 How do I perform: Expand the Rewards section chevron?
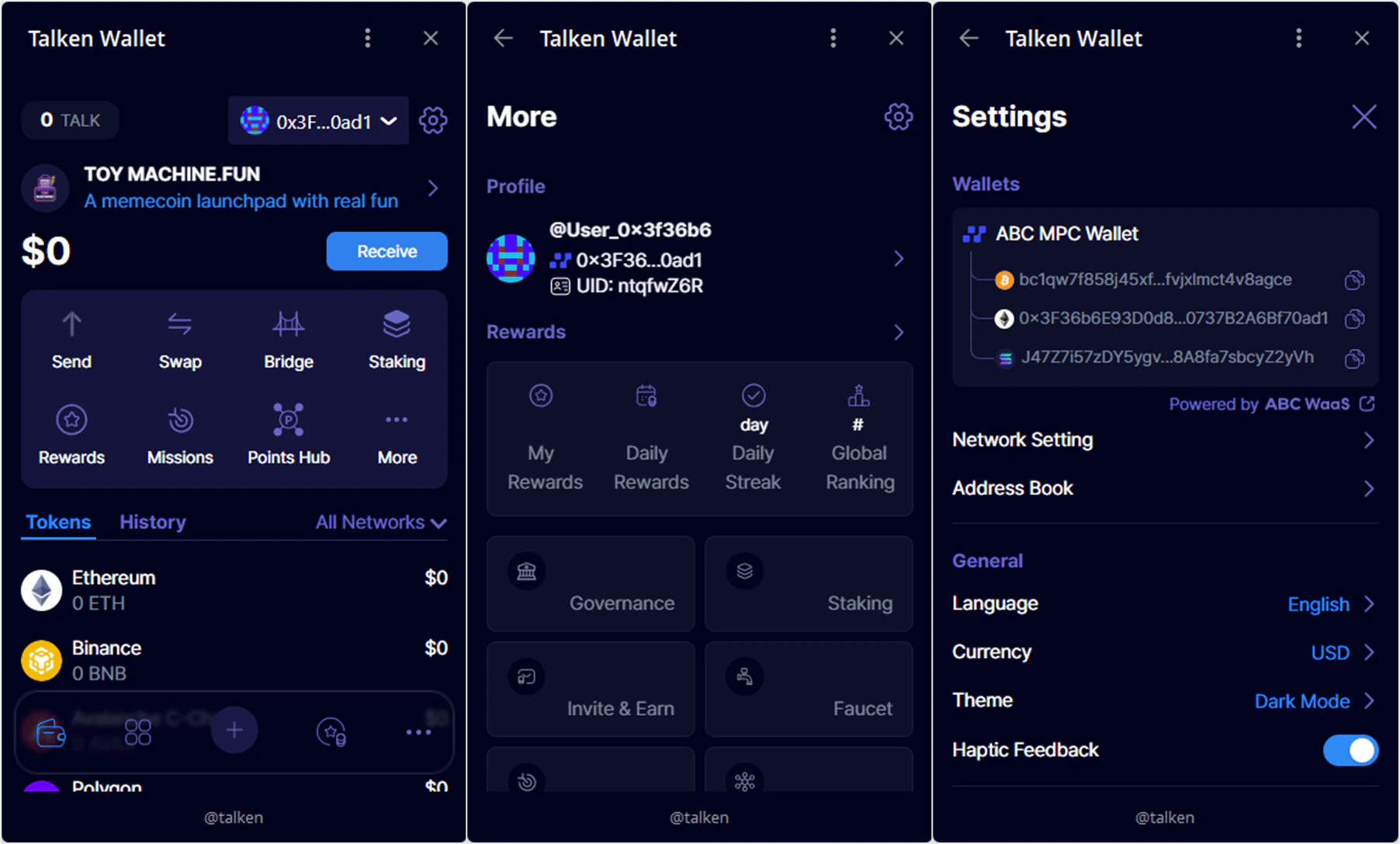899,332
